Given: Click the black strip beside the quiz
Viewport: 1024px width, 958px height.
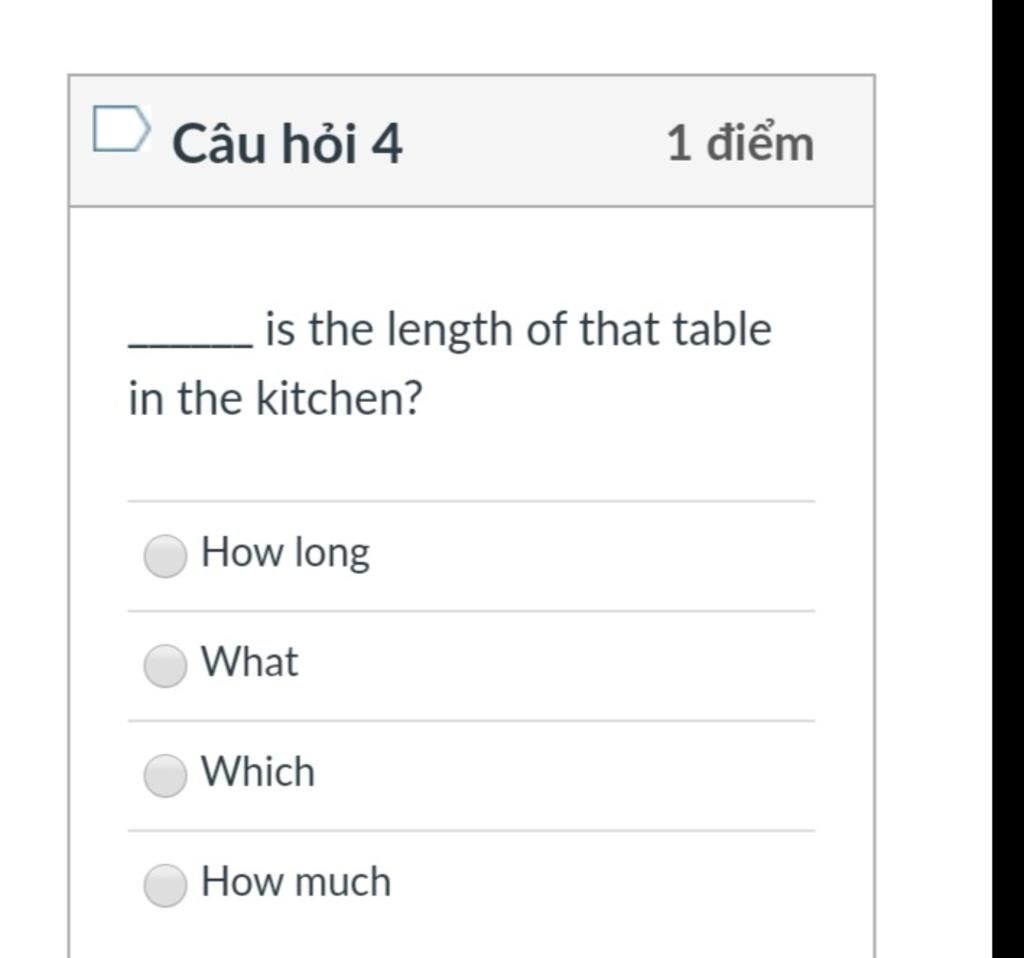Looking at the screenshot, I should [x=1008, y=479].
